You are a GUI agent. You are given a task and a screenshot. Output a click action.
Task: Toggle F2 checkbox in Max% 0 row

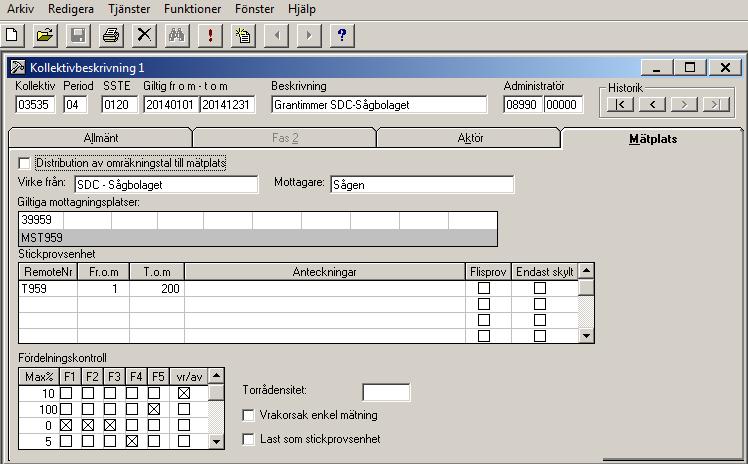coord(88,425)
